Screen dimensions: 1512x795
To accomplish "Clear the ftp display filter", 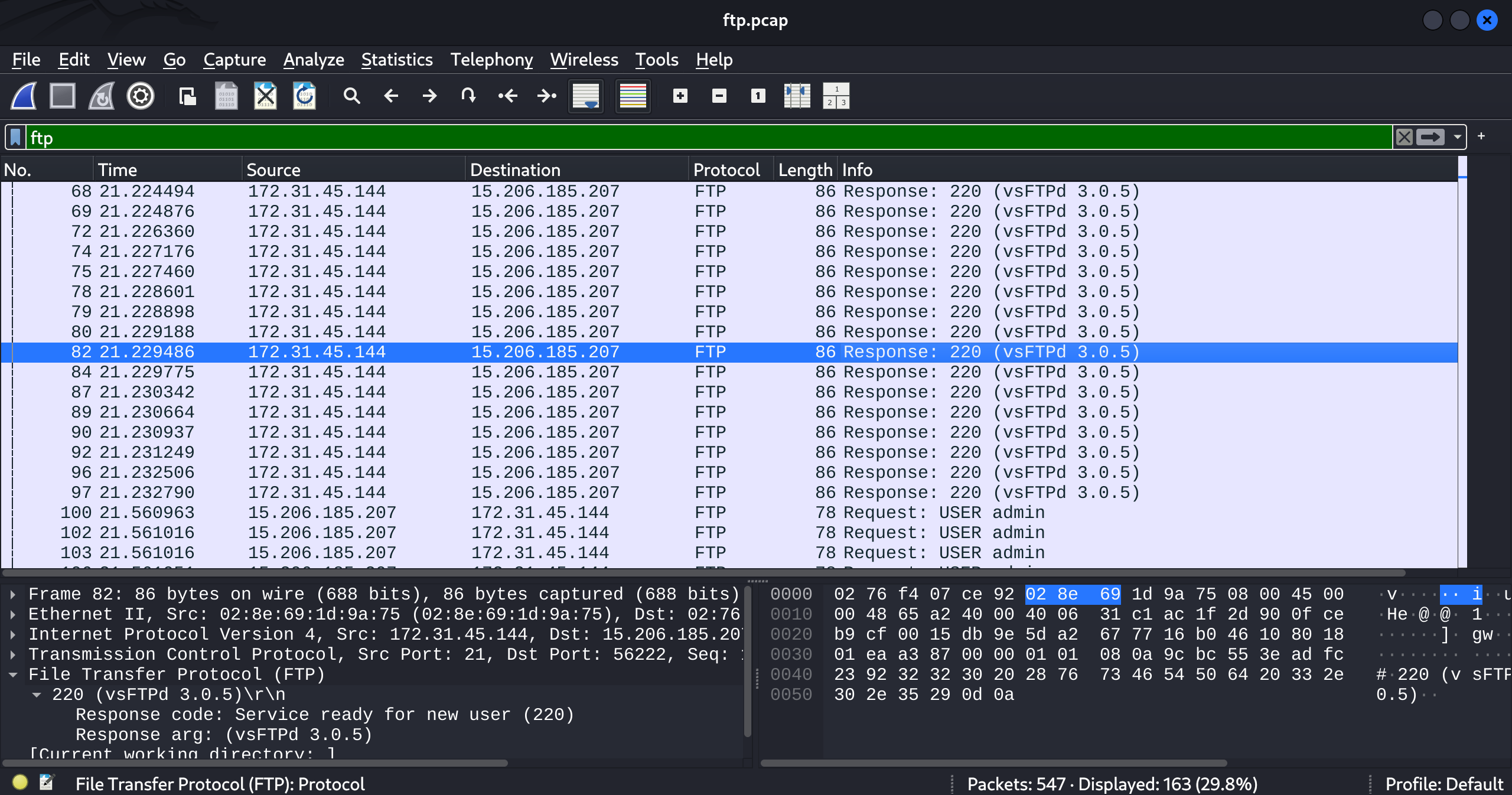I will coord(1405,138).
